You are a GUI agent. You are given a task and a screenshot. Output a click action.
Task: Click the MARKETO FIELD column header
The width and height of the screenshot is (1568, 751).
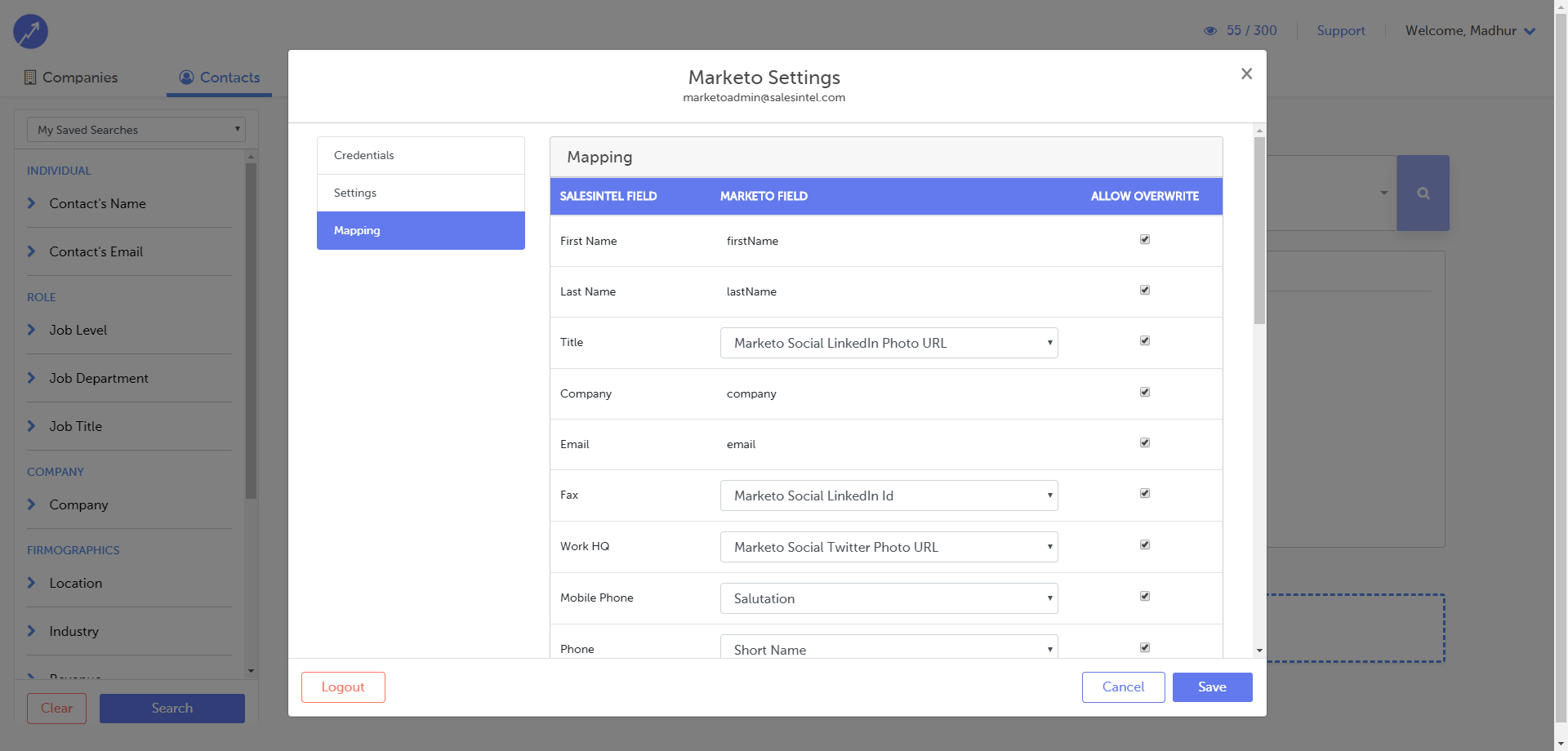(x=764, y=196)
